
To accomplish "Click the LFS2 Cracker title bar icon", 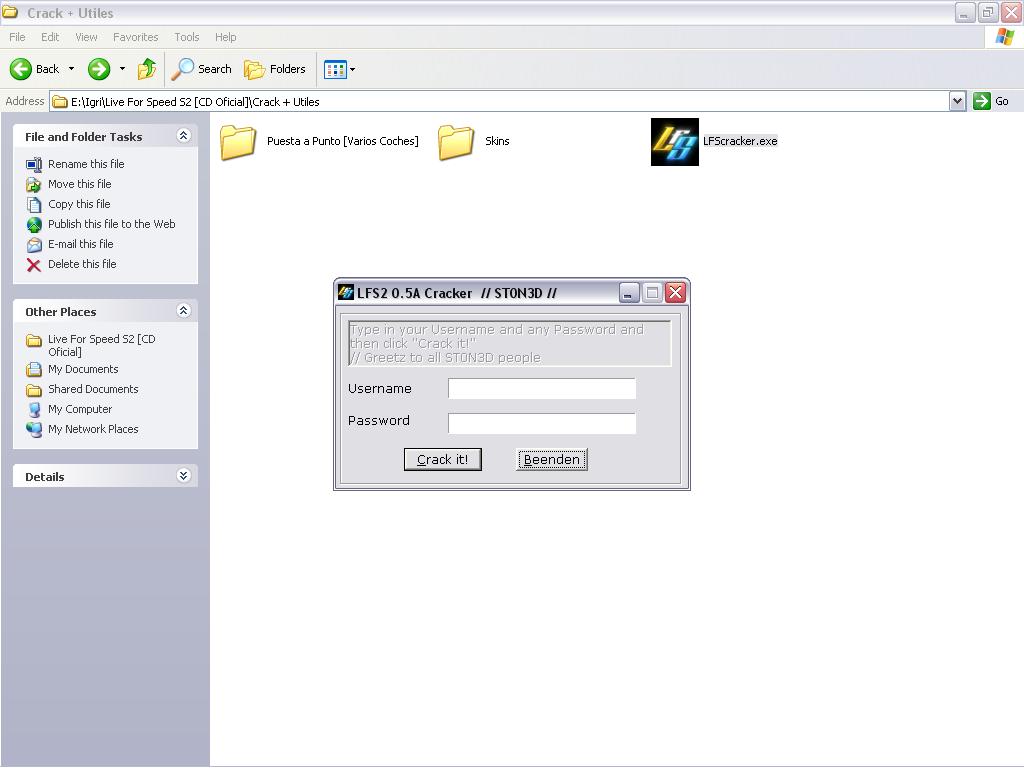I will tap(345, 293).
